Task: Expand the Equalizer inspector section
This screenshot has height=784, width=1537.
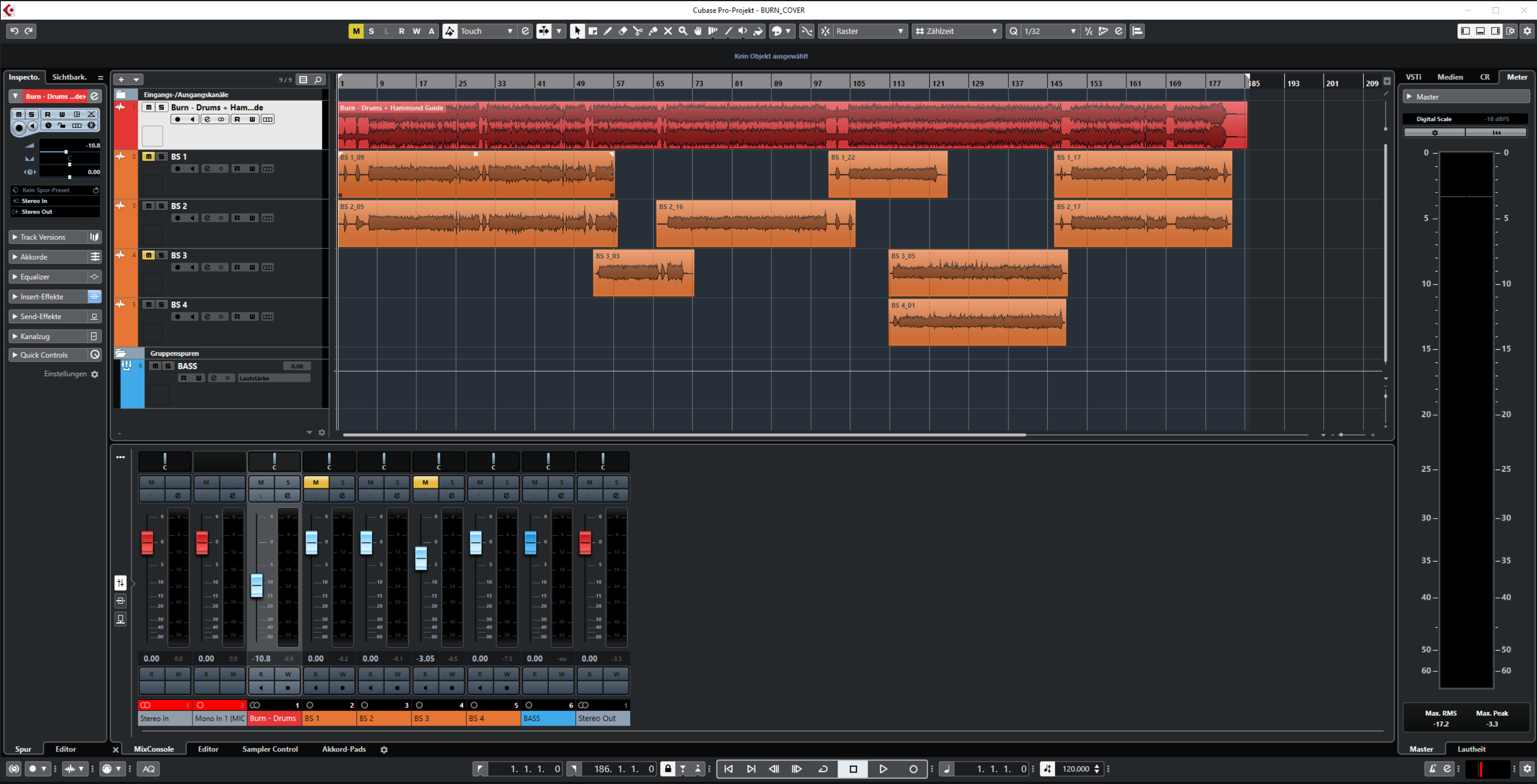Action: 35,277
